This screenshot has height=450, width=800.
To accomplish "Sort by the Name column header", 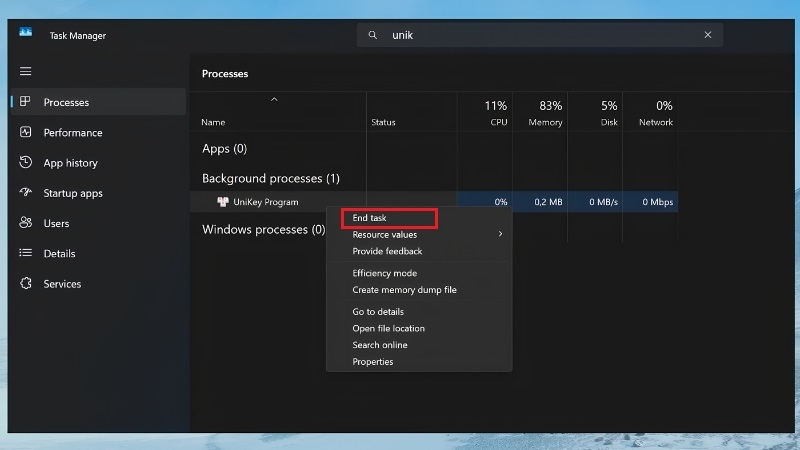I will point(213,122).
